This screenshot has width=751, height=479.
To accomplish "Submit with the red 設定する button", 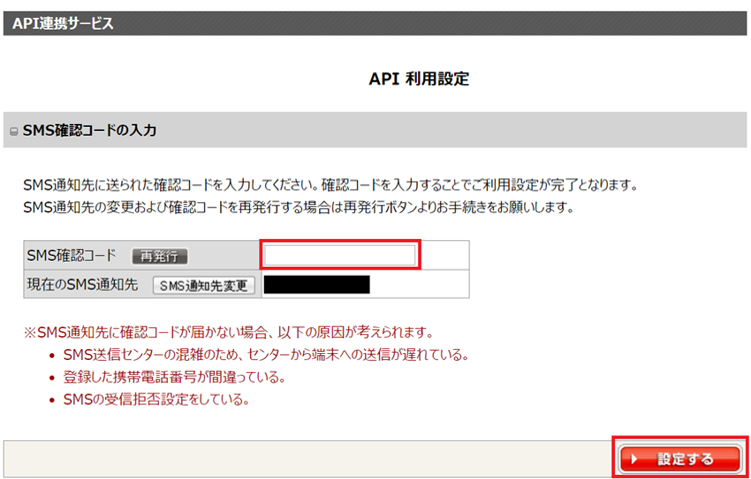I will click(x=680, y=459).
